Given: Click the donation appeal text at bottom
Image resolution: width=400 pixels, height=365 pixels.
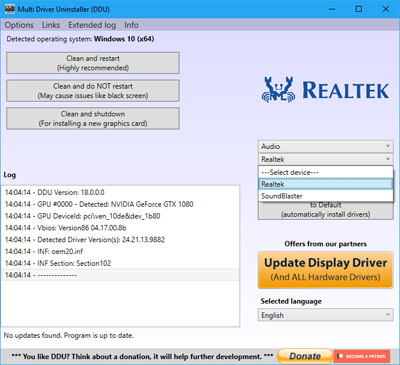Looking at the screenshot, I should click(x=142, y=356).
